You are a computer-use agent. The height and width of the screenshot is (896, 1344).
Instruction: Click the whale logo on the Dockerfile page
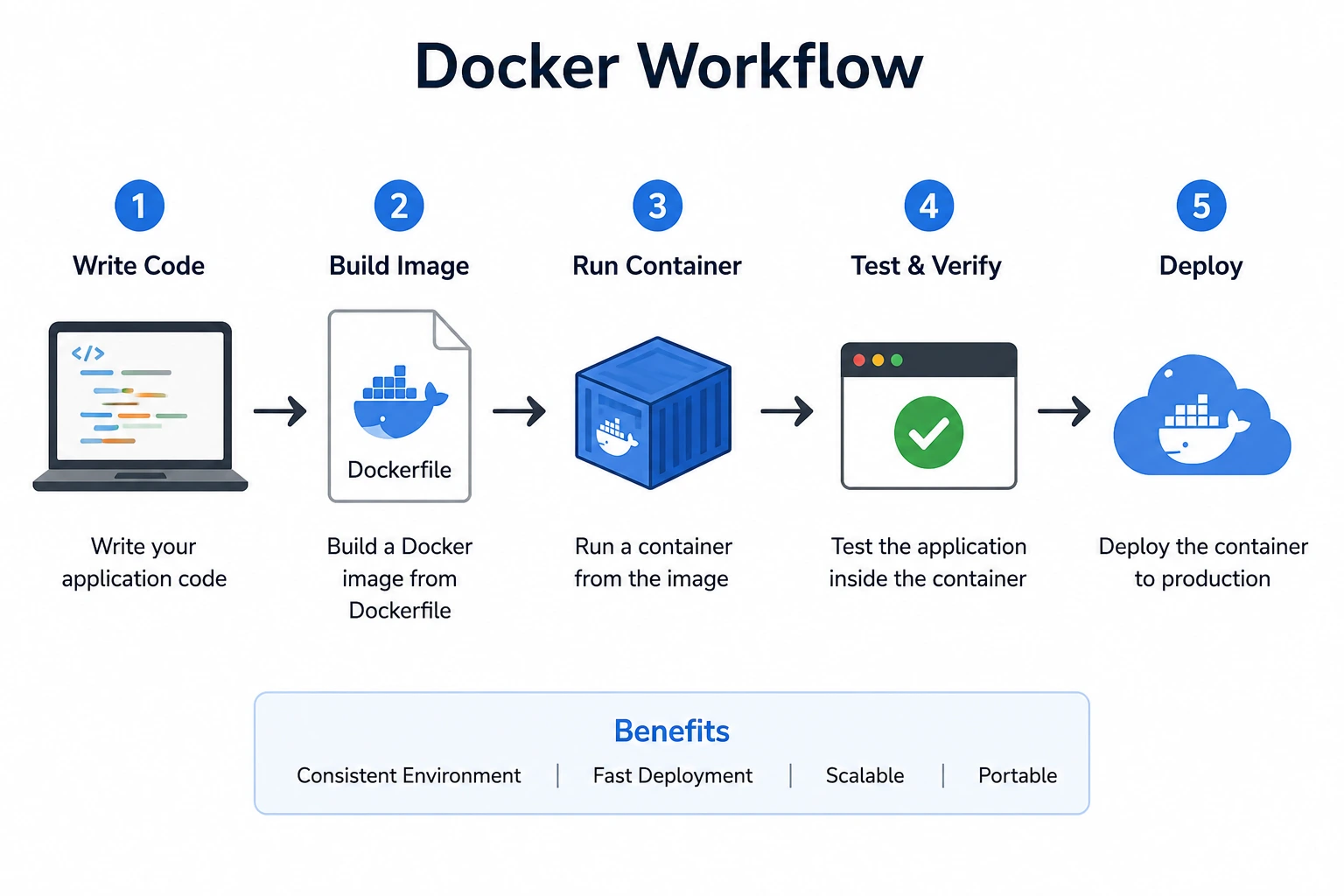(400, 402)
